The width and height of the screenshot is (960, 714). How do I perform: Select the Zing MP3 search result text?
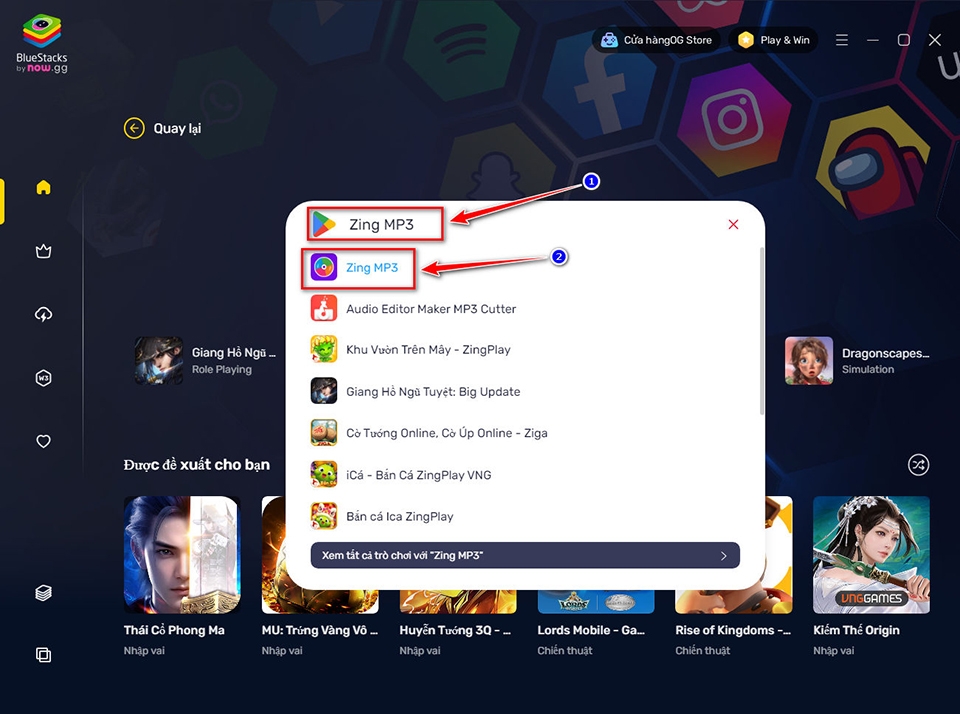[372, 268]
